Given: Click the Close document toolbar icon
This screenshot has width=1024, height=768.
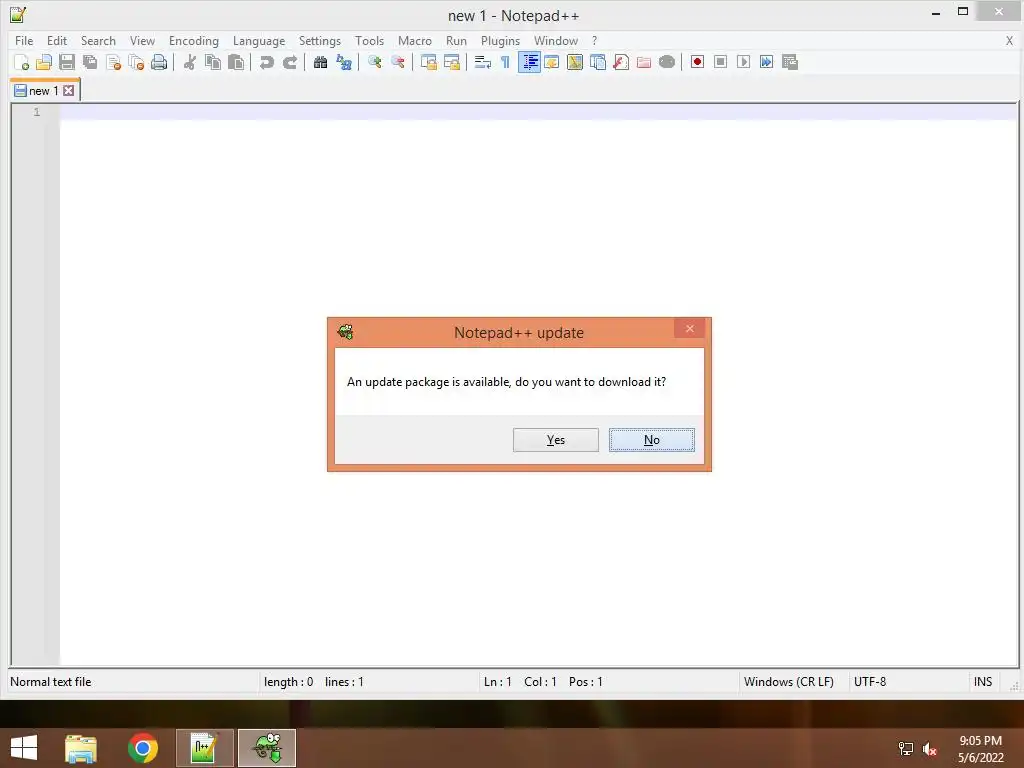Looking at the screenshot, I should (x=113, y=62).
